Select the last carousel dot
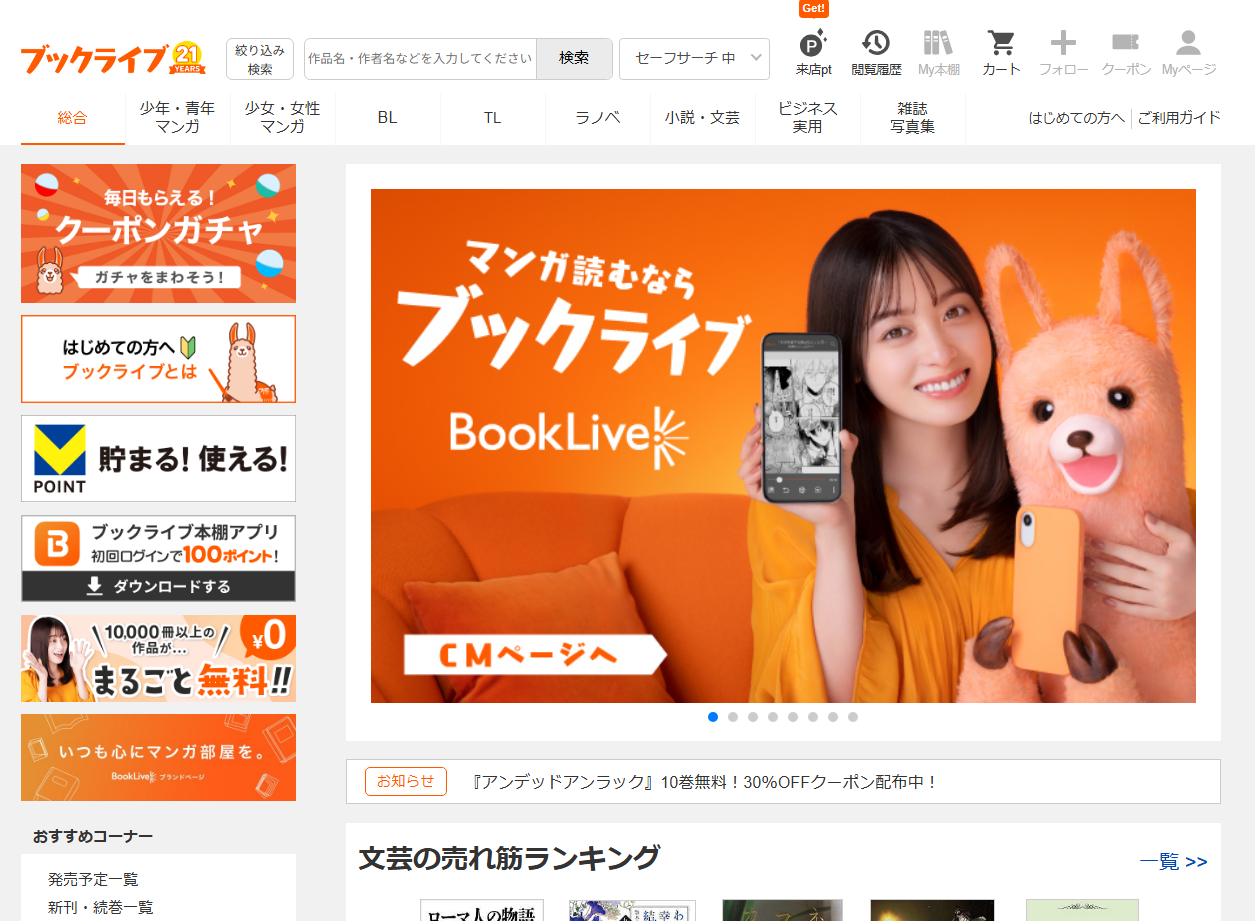This screenshot has height=921, width=1255. tap(853, 717)
